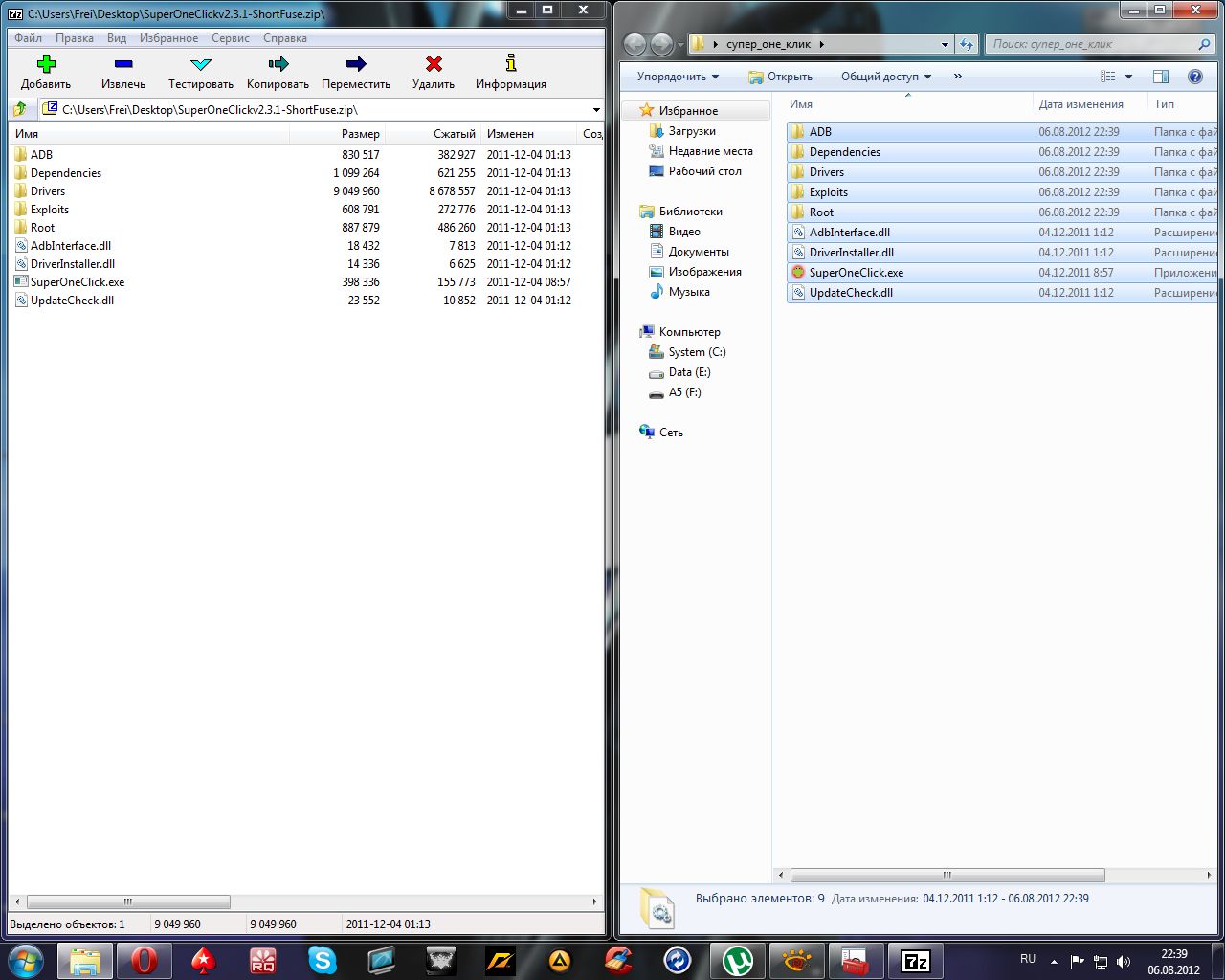The width and height of the screenshot is (1225, 980).
Task: Open System (C:) drive in Explorer
Action: [697, 352]
